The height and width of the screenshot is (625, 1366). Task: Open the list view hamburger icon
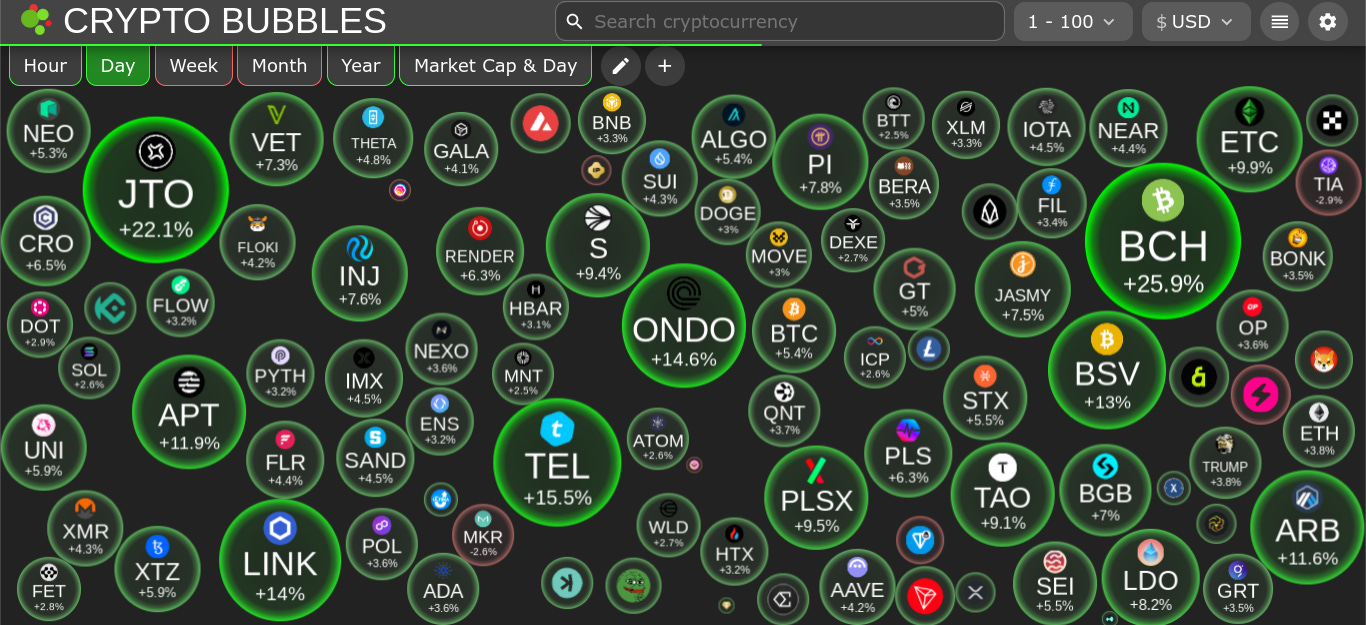[x=1280, y=21]
